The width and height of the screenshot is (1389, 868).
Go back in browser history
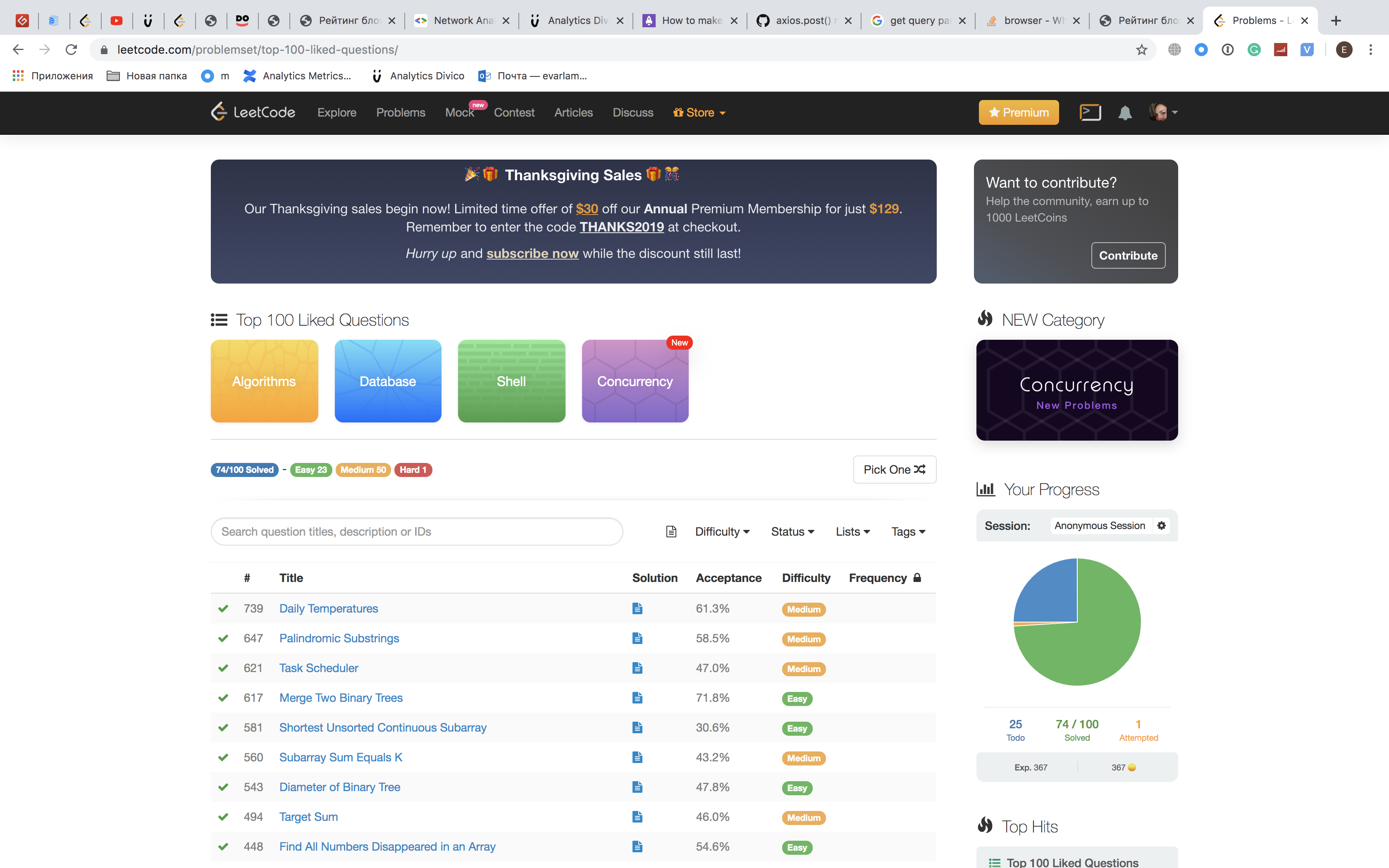pos(18,50)
